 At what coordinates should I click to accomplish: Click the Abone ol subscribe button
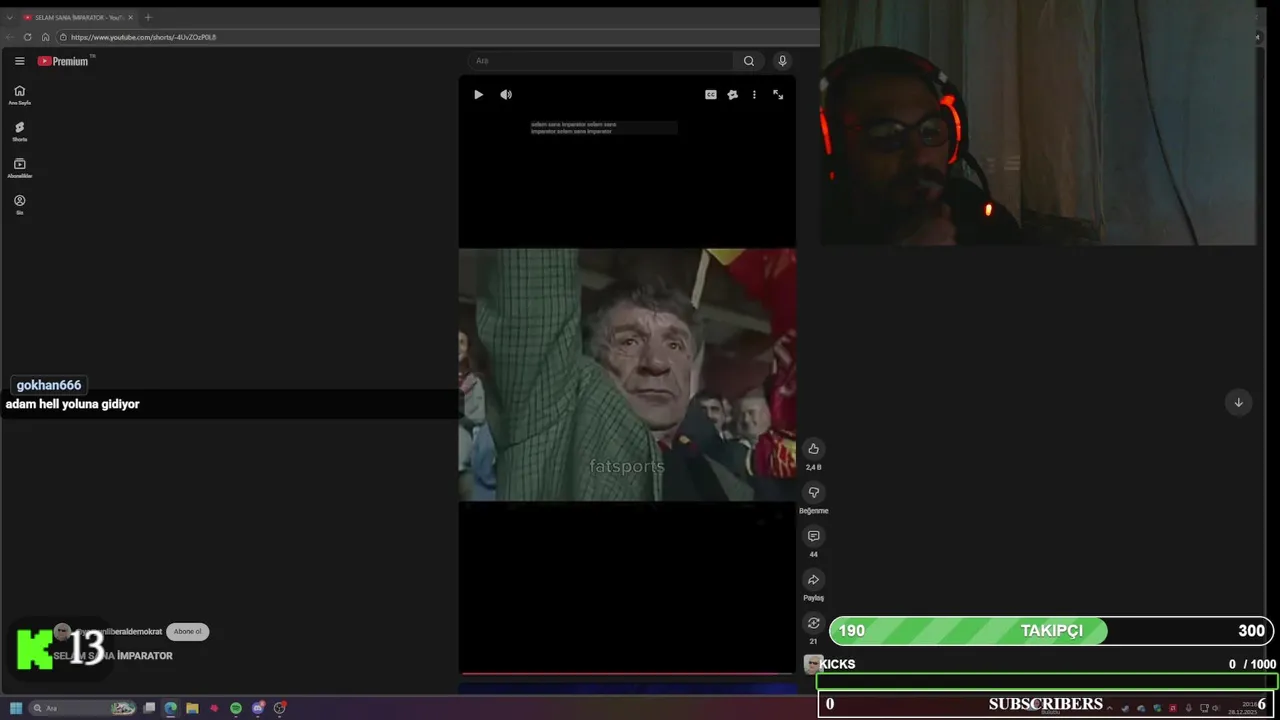[x=187, y=632]
